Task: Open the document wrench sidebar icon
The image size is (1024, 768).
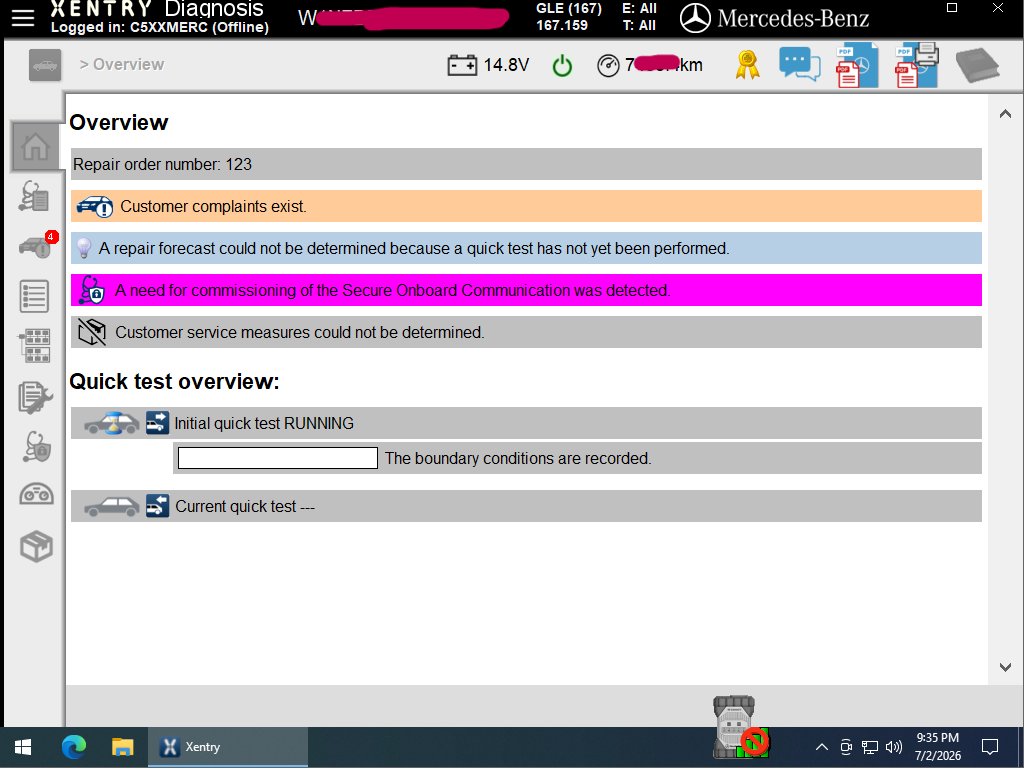Action: coord(35,397)
